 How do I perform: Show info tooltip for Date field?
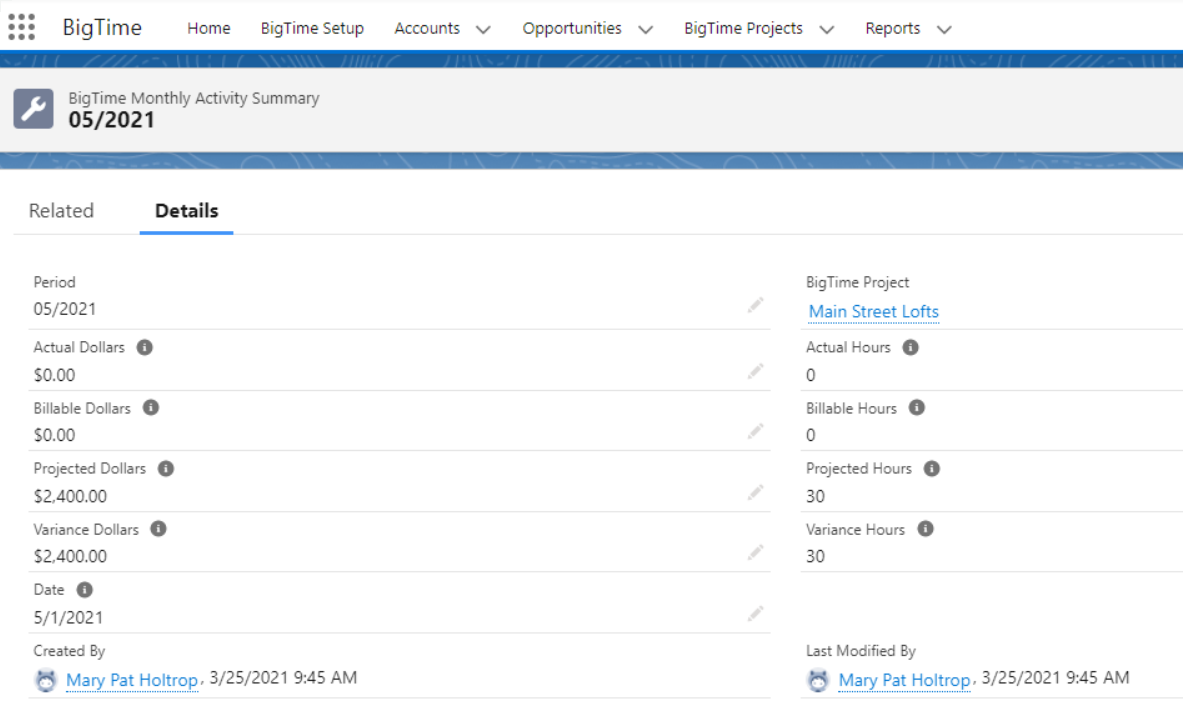tap(84, 590)
